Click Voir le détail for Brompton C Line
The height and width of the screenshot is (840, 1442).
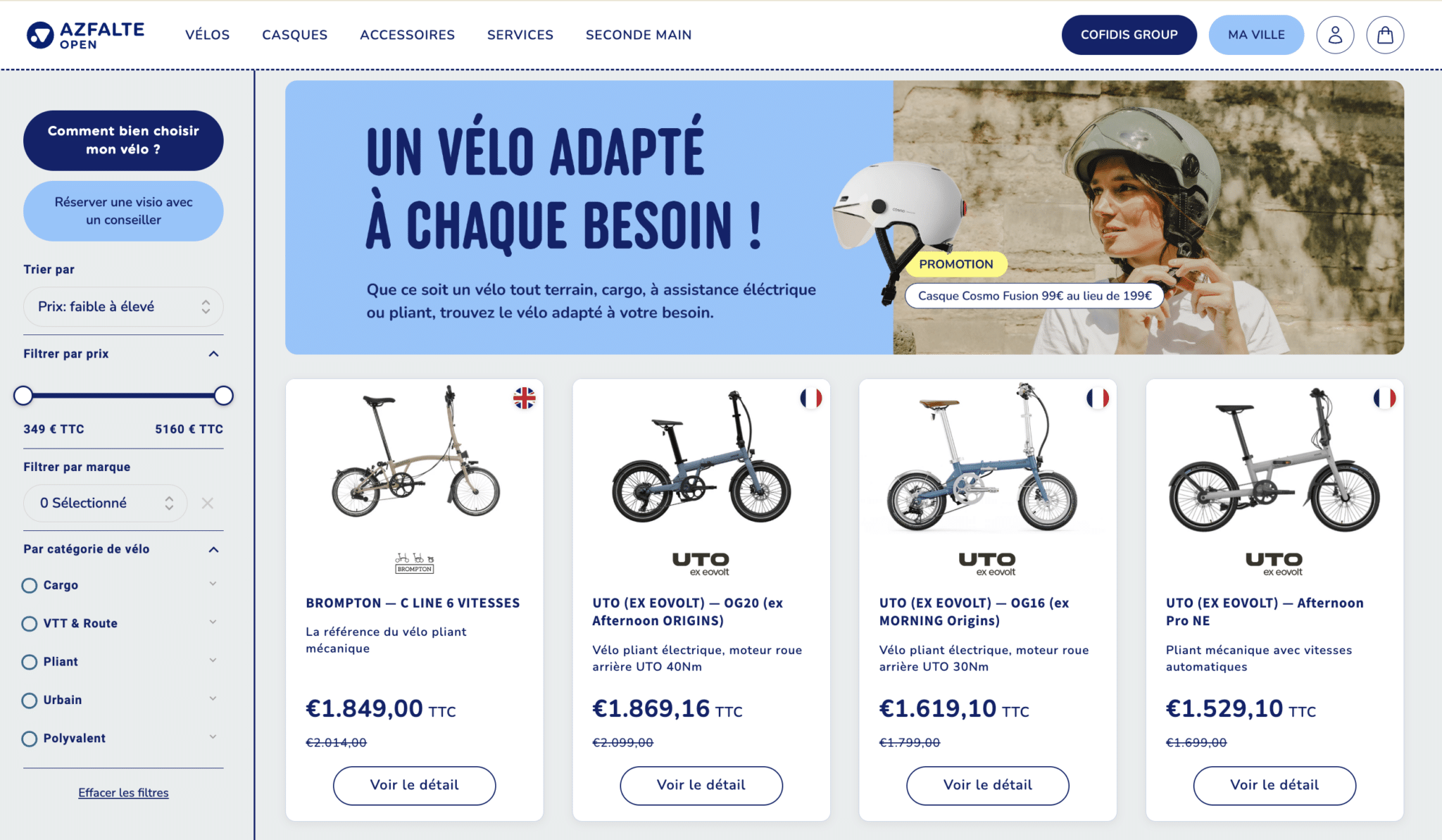coord(414,785)
